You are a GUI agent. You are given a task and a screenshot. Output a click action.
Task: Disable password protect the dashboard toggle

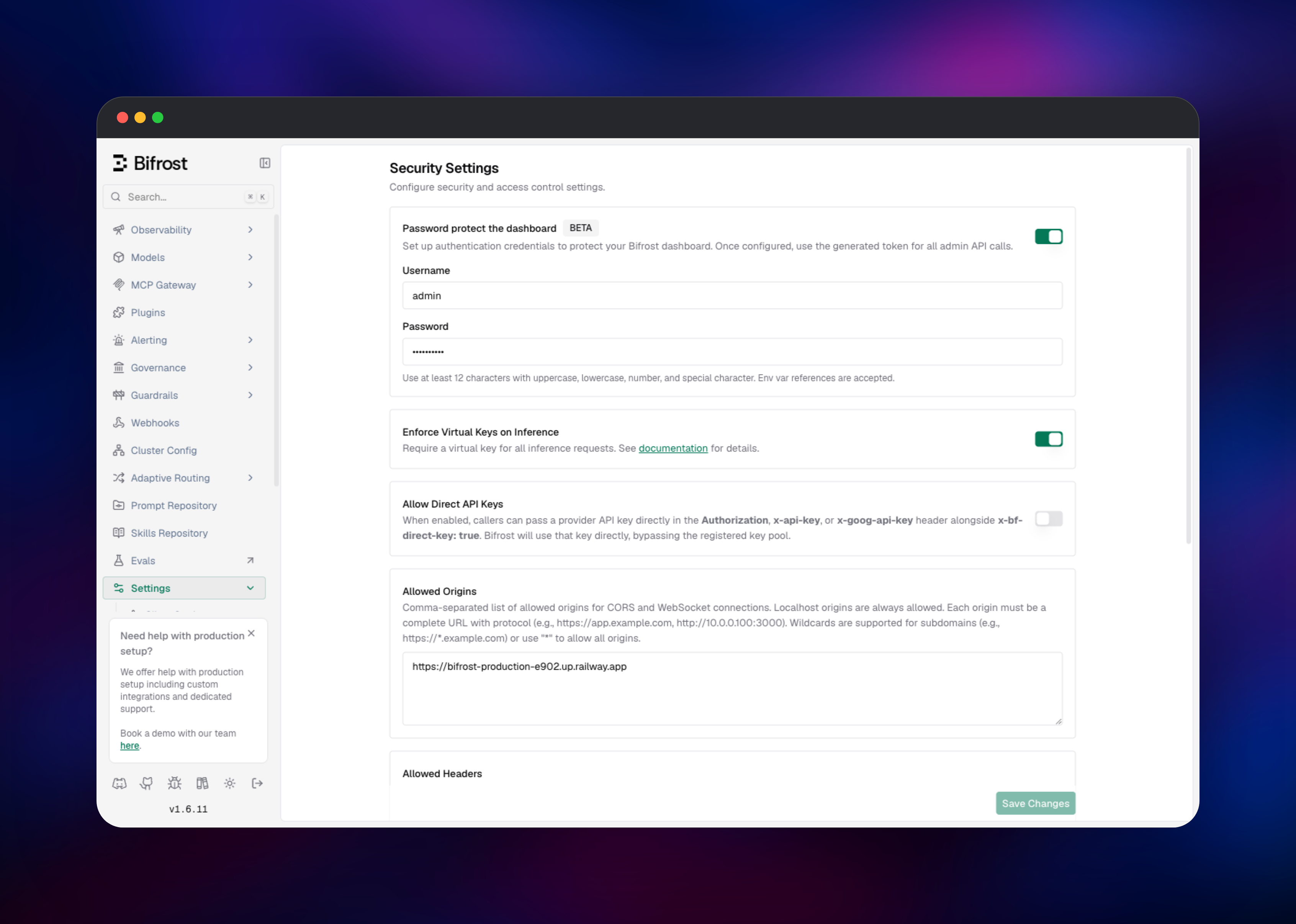tap(1049, 237)
